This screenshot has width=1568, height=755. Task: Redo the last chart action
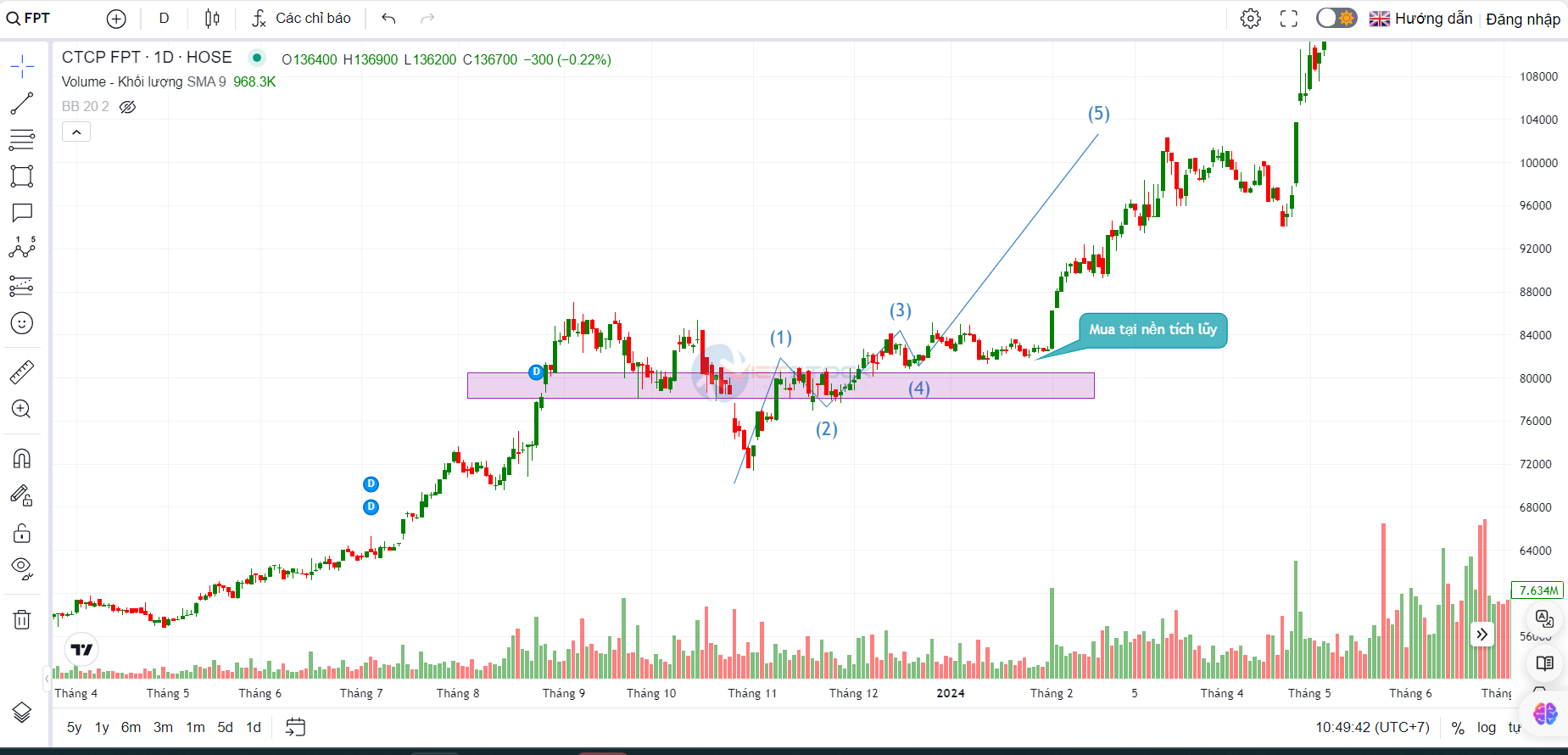point(427,18)
